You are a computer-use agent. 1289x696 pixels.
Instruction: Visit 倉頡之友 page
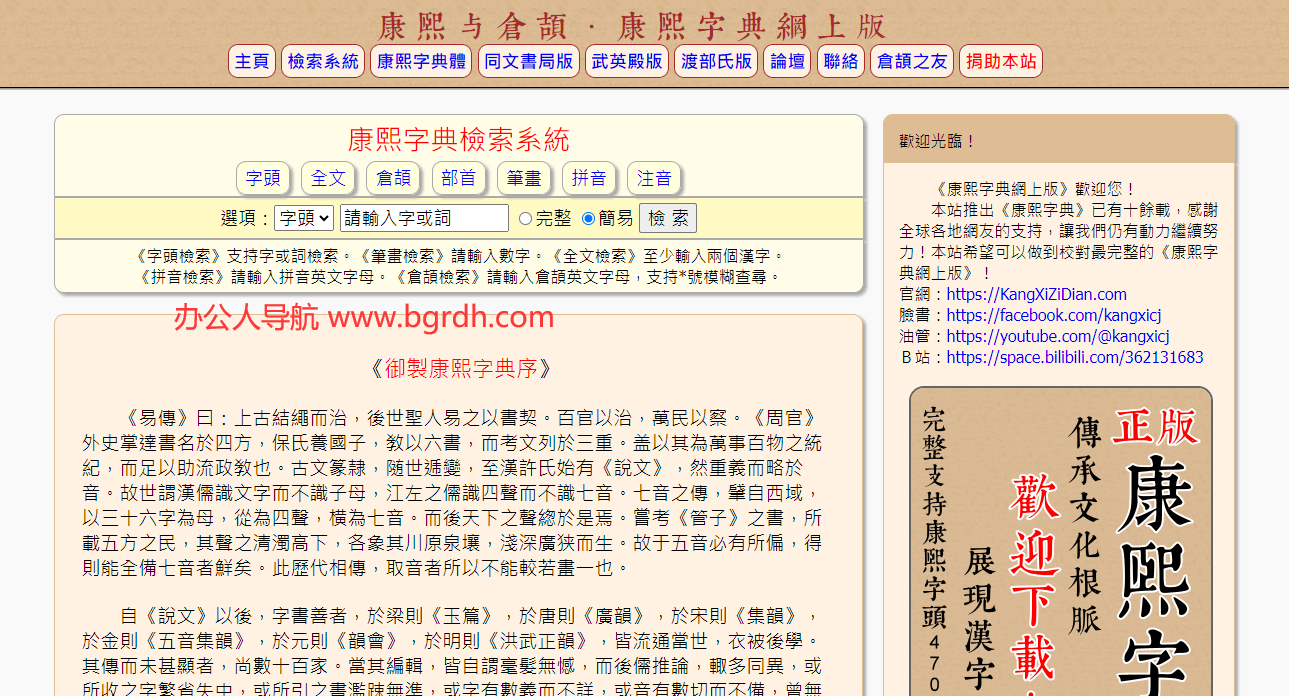coord(911,61)
